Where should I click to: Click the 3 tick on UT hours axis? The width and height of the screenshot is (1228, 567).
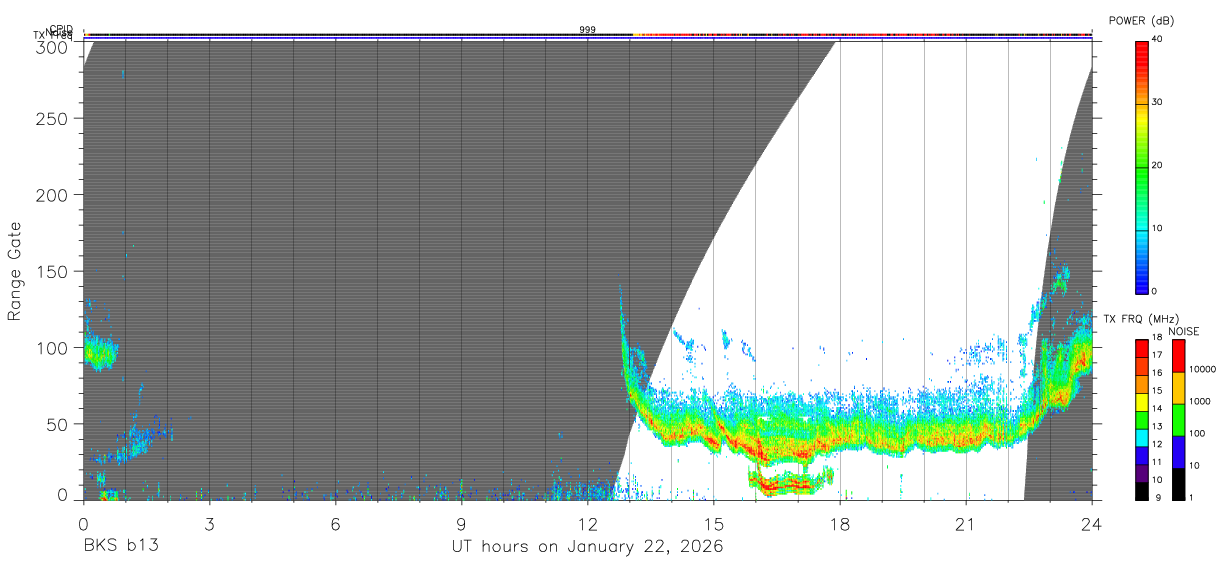tap(209, 523)
